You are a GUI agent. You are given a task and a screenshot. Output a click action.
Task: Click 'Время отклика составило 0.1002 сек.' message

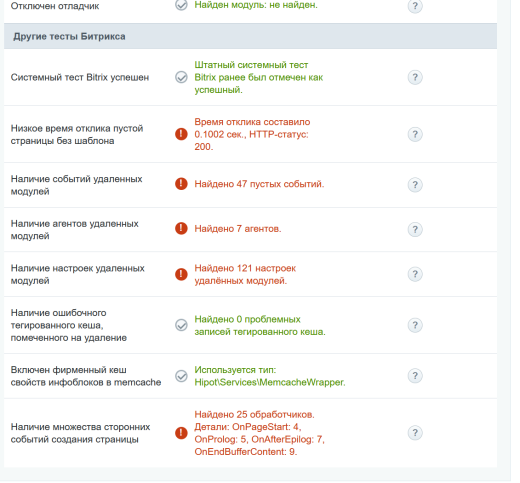pos(252,134)
